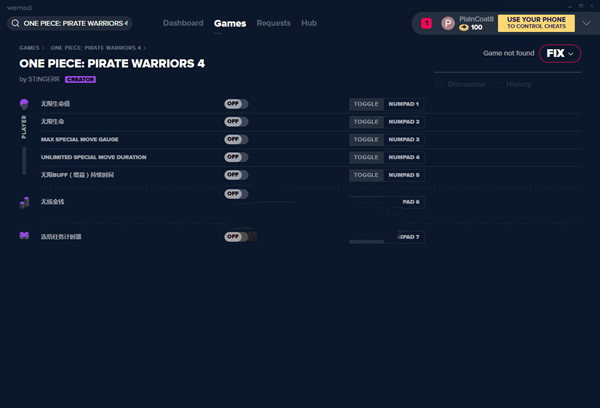Click the coin balance icon
The width and height of the screenshot is (600, 408).
tap(464, 28)
